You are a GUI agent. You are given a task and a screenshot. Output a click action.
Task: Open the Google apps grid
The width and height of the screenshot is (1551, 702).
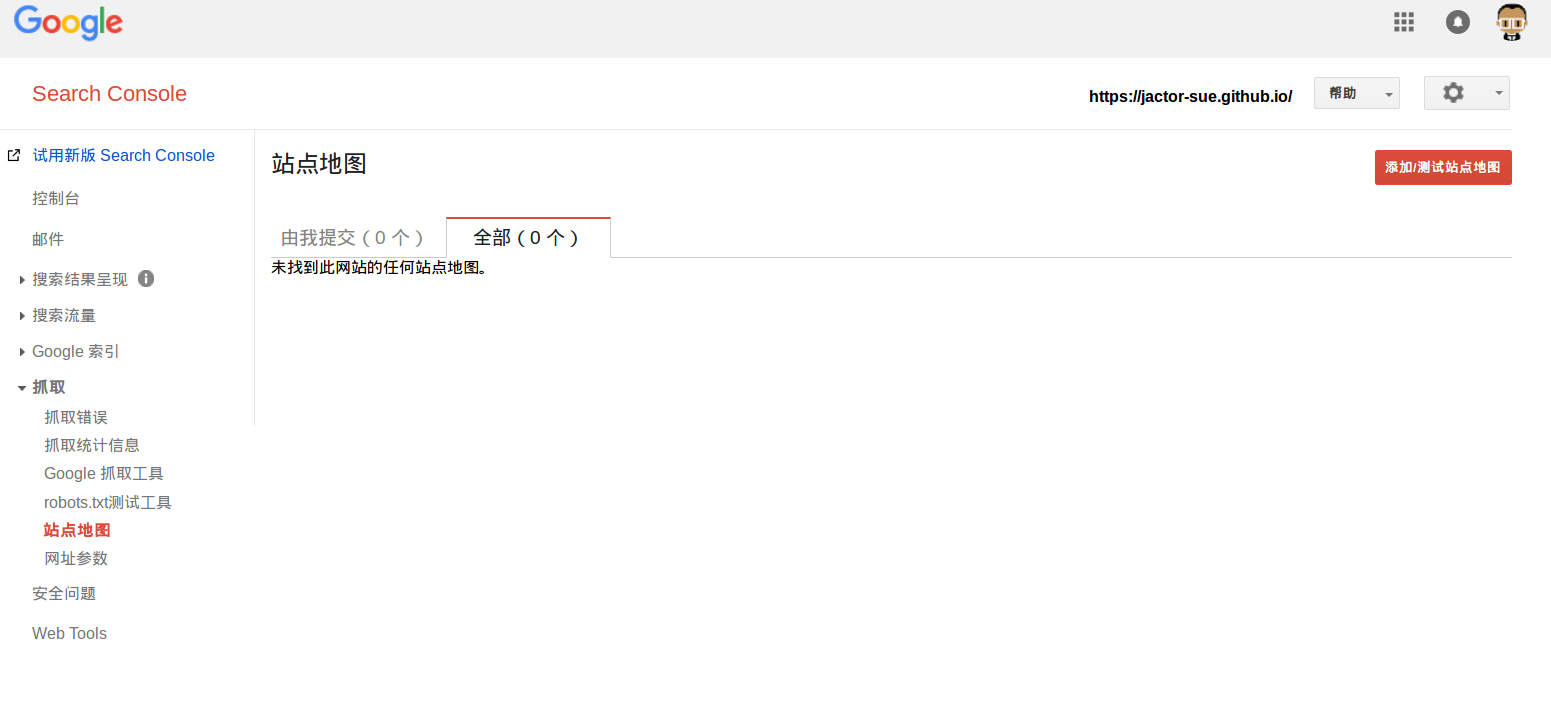pyautogui.click(x=1404, y=22)
